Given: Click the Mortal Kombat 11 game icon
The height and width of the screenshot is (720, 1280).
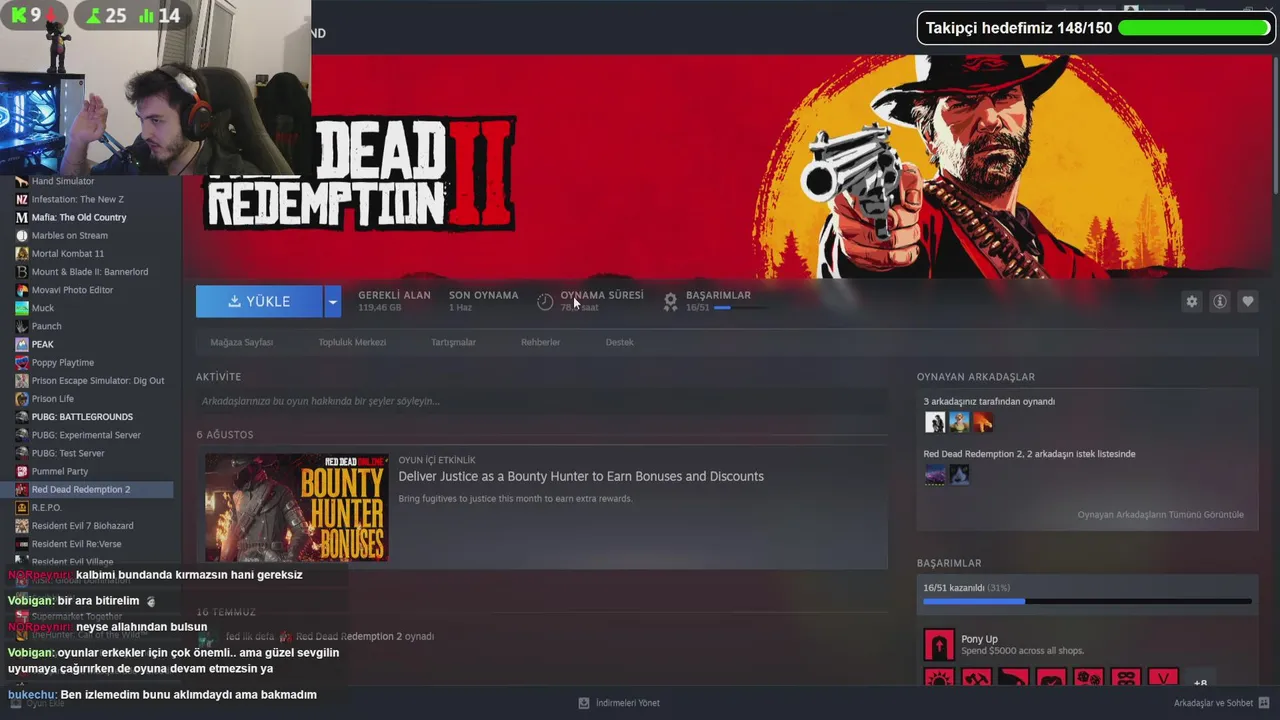Looking at the screenshot, I should [22, 254].
